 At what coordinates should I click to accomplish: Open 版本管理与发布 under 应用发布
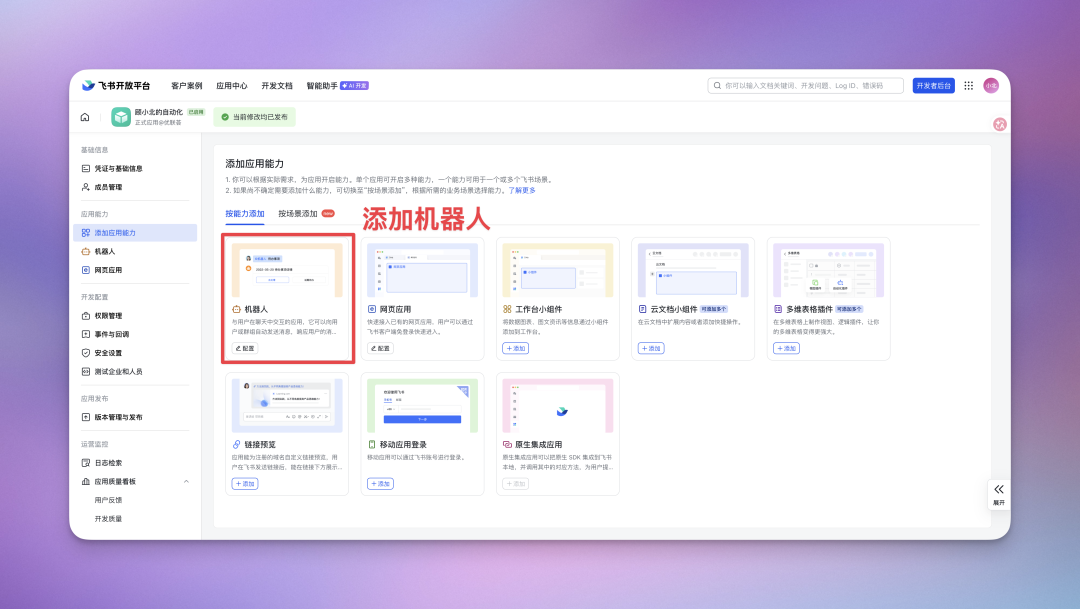[x=121, y=418]
